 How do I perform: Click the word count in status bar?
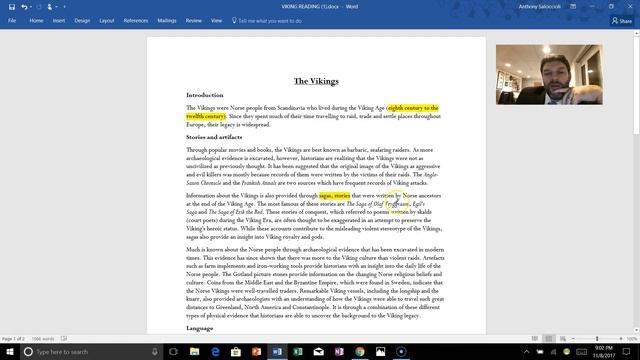coord(43,339)
